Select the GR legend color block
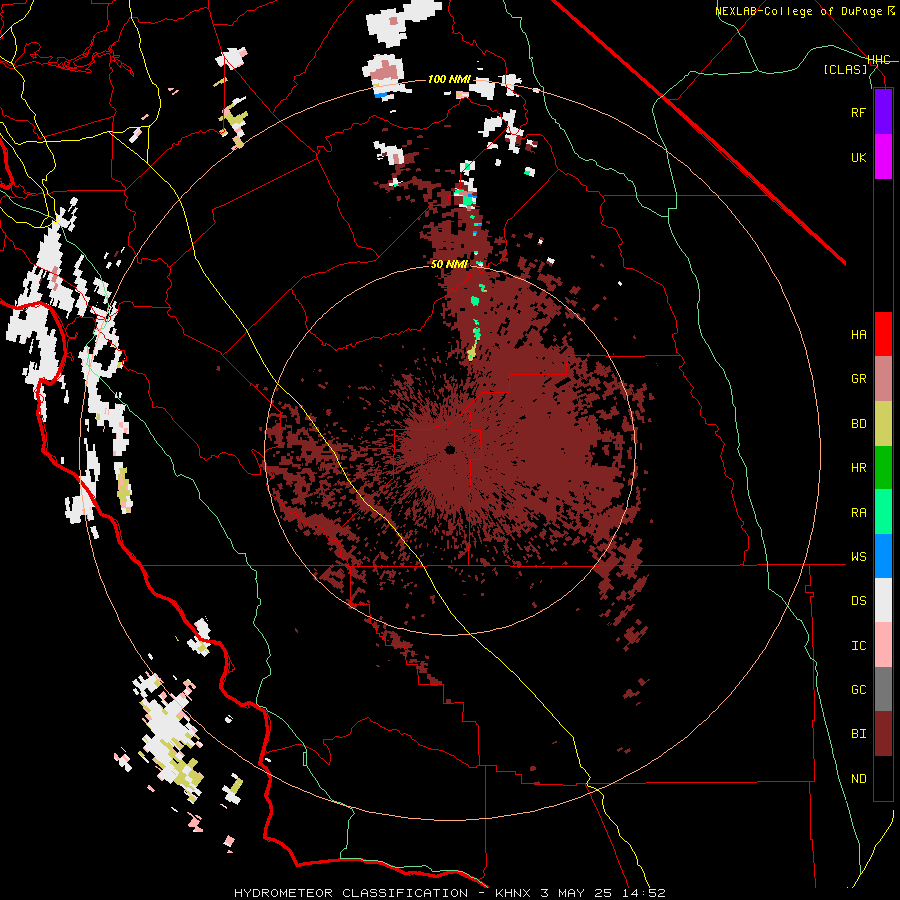The image size is (900, 900). click(883, 379)
